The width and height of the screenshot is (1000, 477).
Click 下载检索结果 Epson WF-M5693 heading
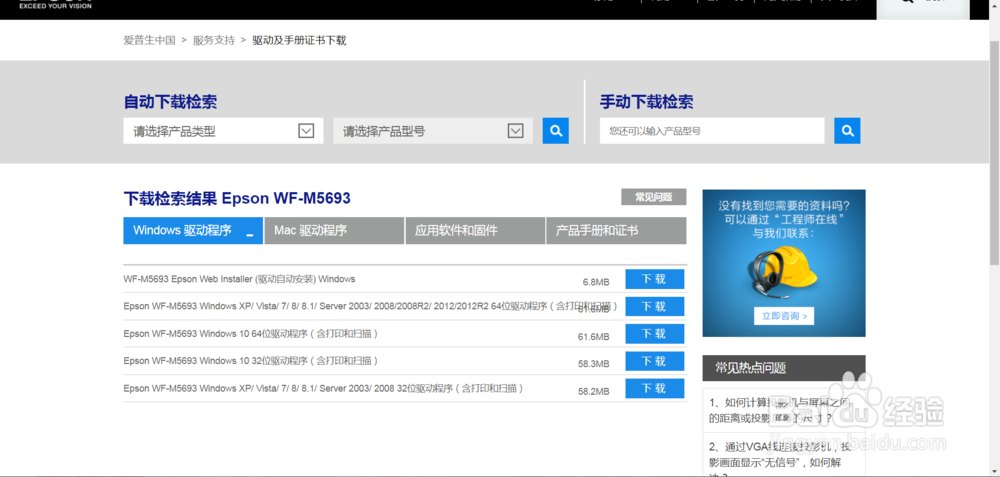(237, 198)
